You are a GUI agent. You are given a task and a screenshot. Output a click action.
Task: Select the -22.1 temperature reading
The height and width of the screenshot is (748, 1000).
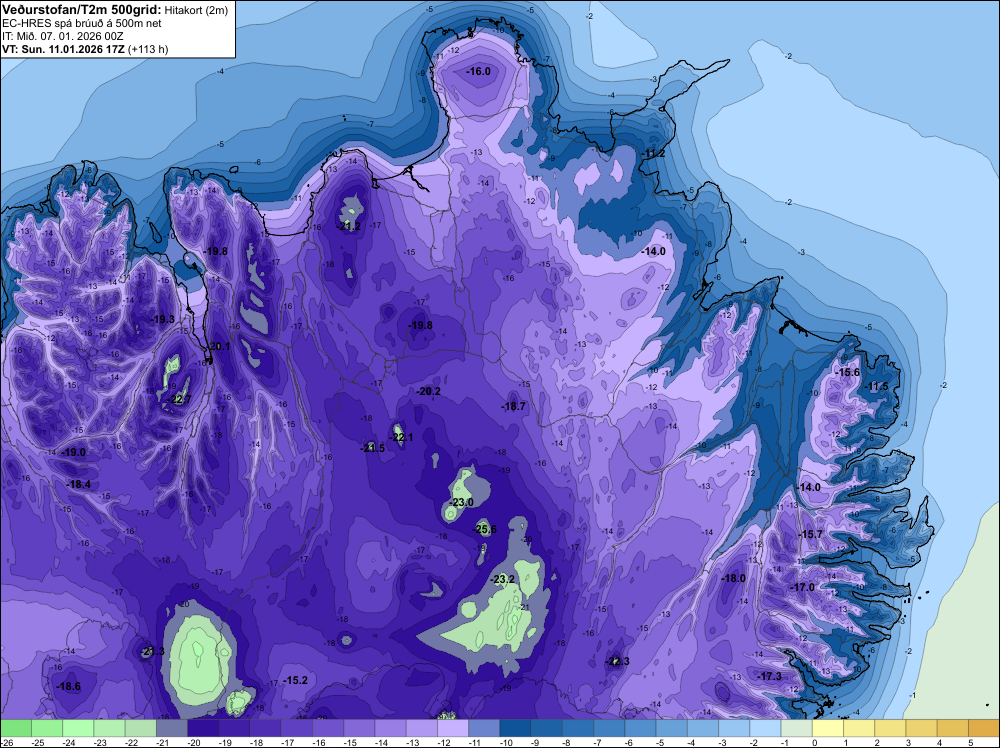(401, 437)
